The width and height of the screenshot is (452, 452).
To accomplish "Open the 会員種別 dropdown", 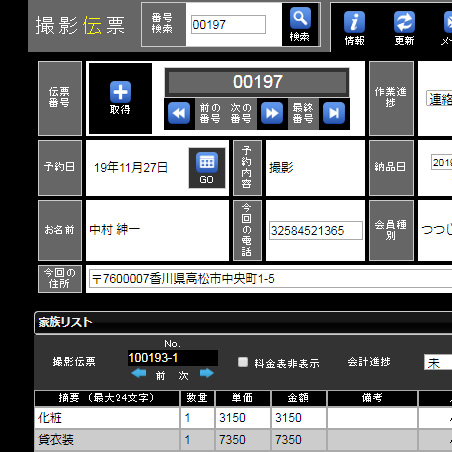I will pos(436,230).
